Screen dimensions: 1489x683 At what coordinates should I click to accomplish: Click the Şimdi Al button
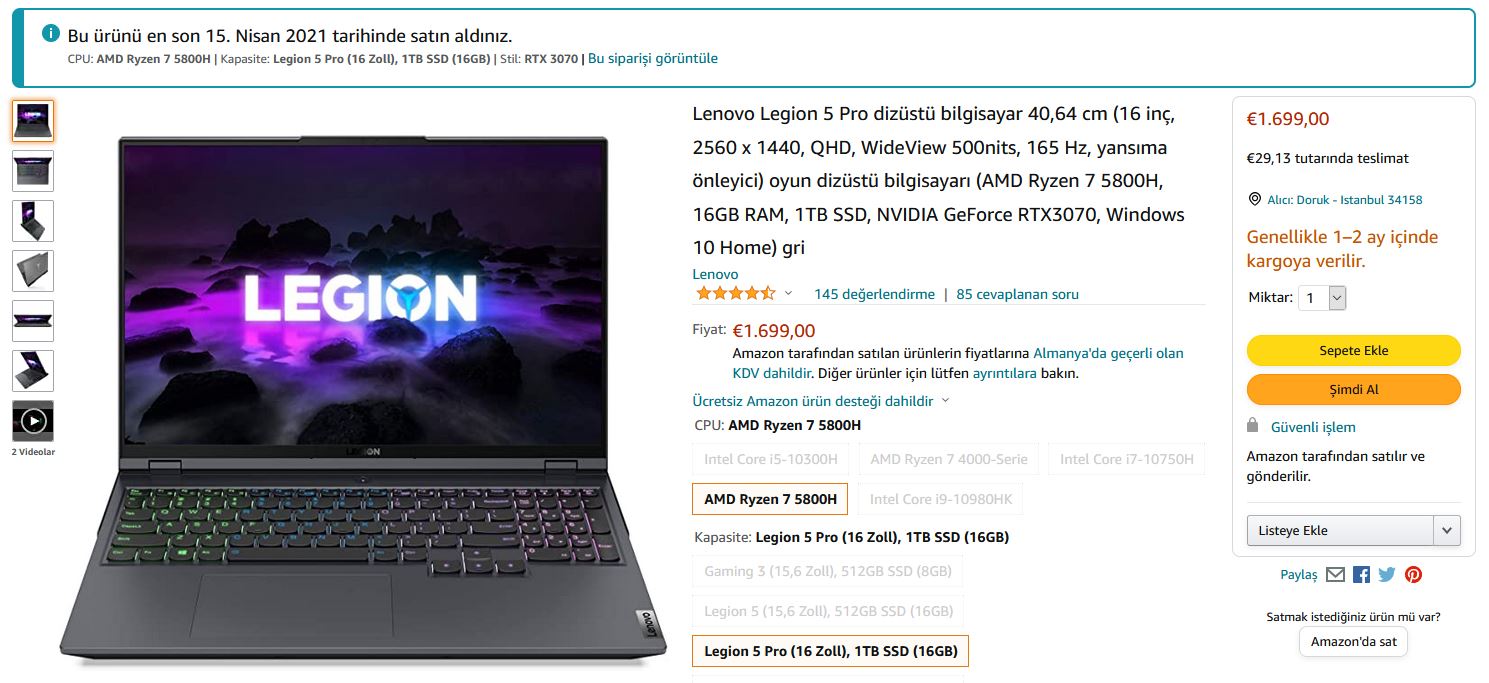[1353, 389]
